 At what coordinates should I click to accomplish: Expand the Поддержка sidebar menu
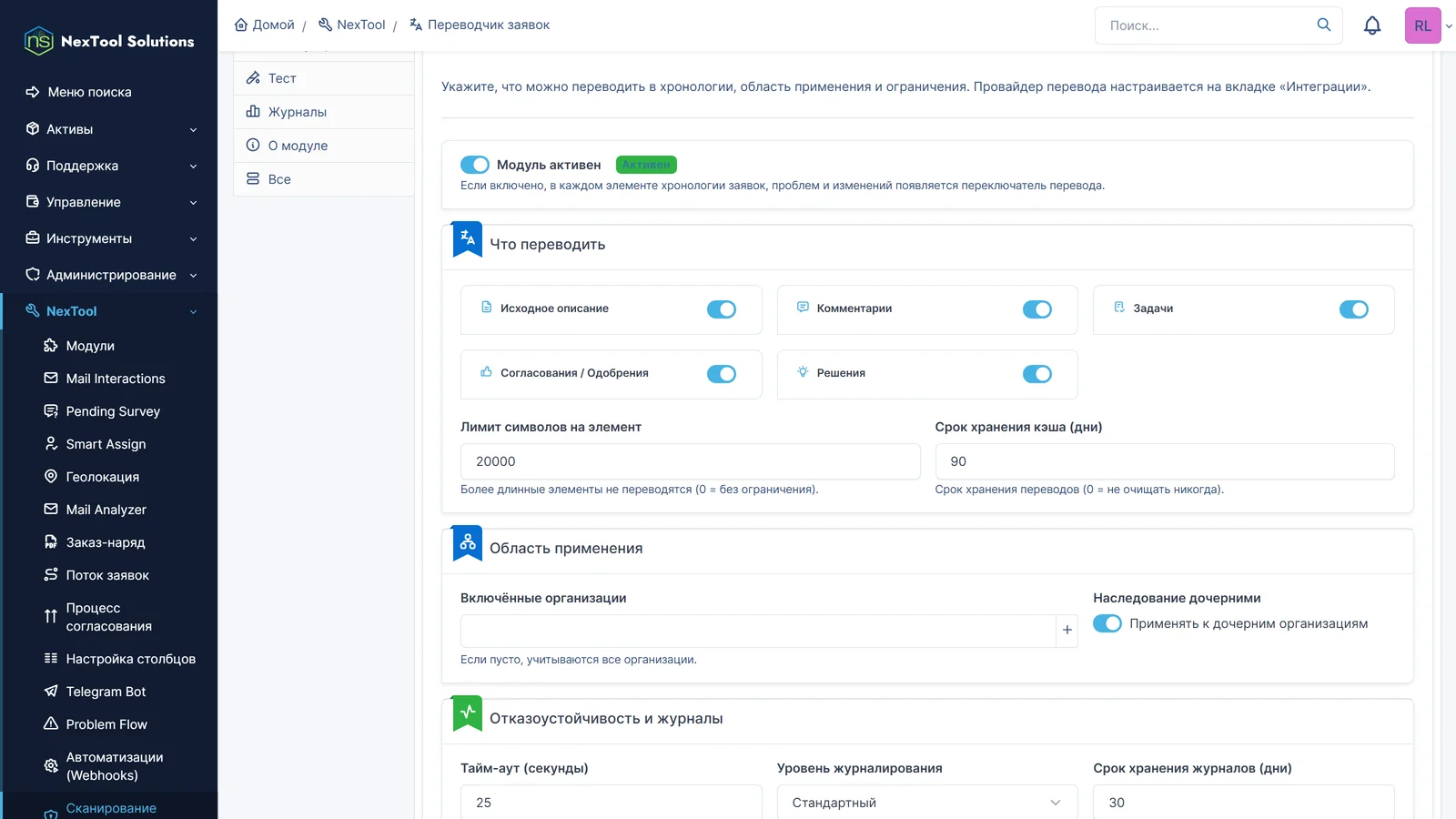coord(109,166)
